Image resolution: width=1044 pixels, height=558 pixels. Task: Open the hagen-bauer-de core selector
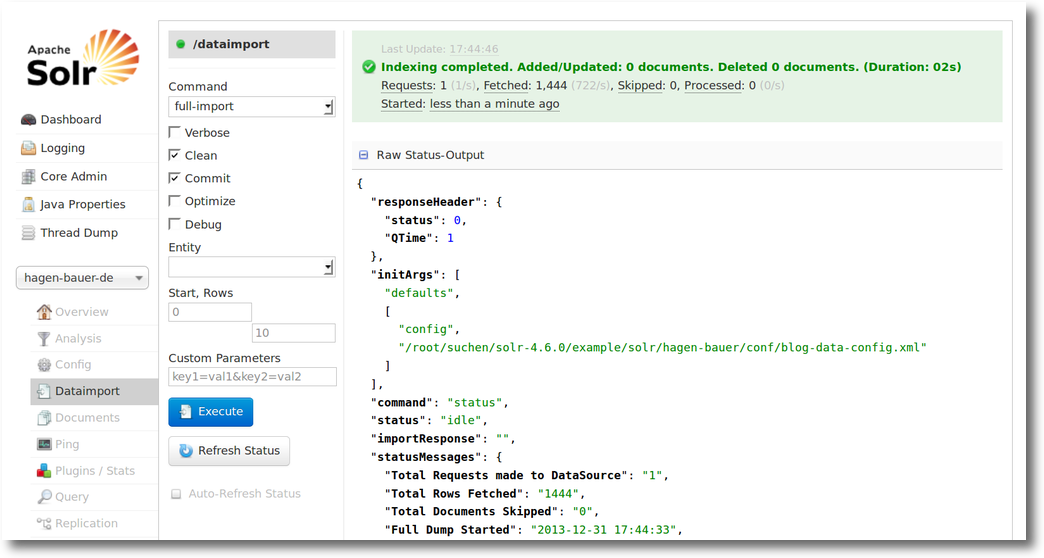pos(83,278)
